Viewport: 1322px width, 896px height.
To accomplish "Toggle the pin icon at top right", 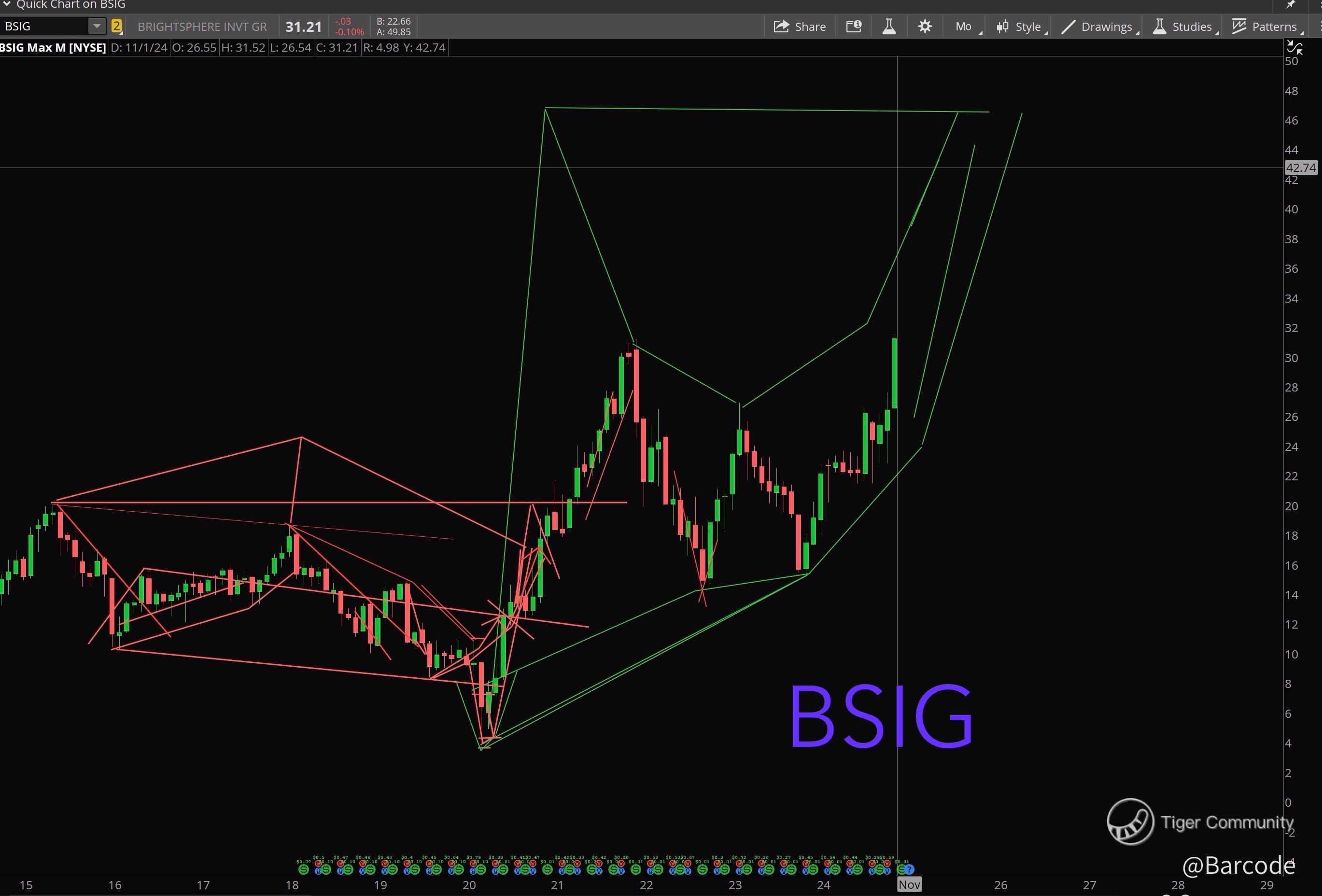I will [1291, 4].
